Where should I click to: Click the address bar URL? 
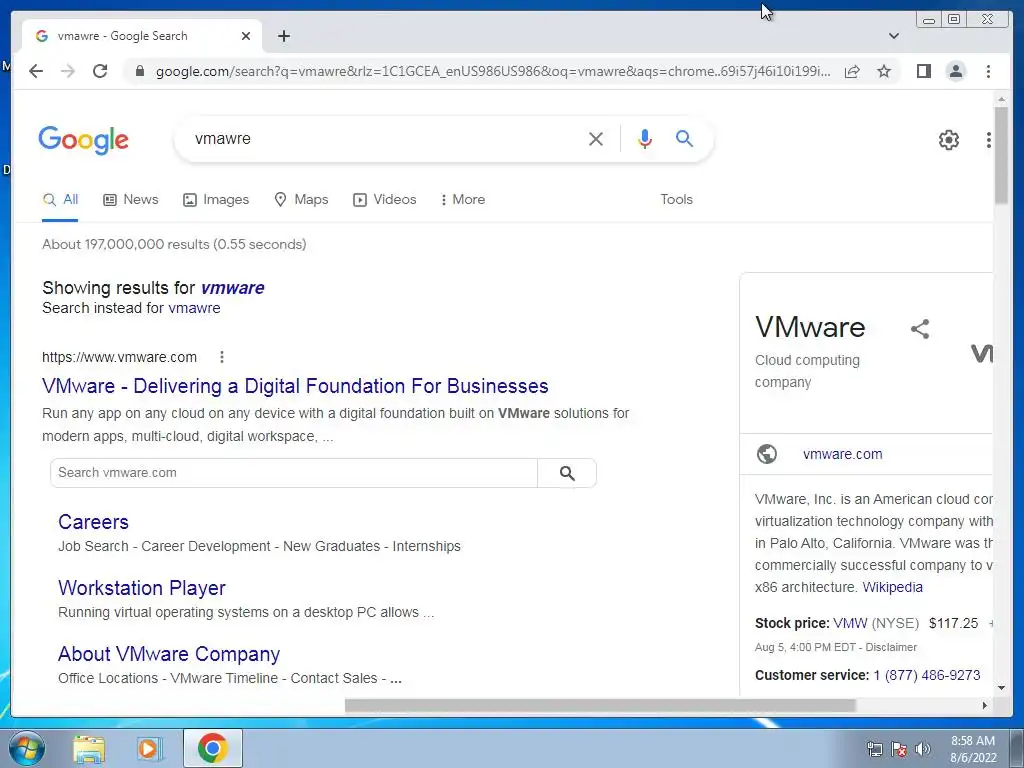pyautogui.click(x=493, y=71)
